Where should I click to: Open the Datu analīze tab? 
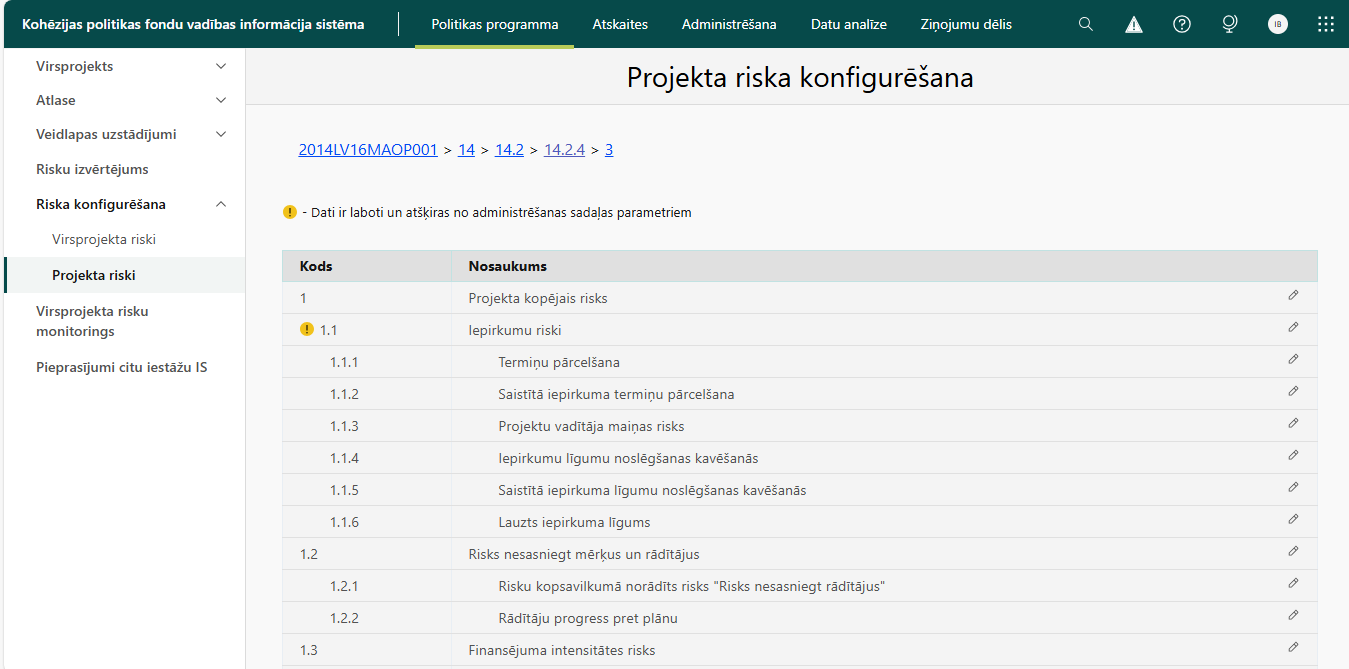849,24
